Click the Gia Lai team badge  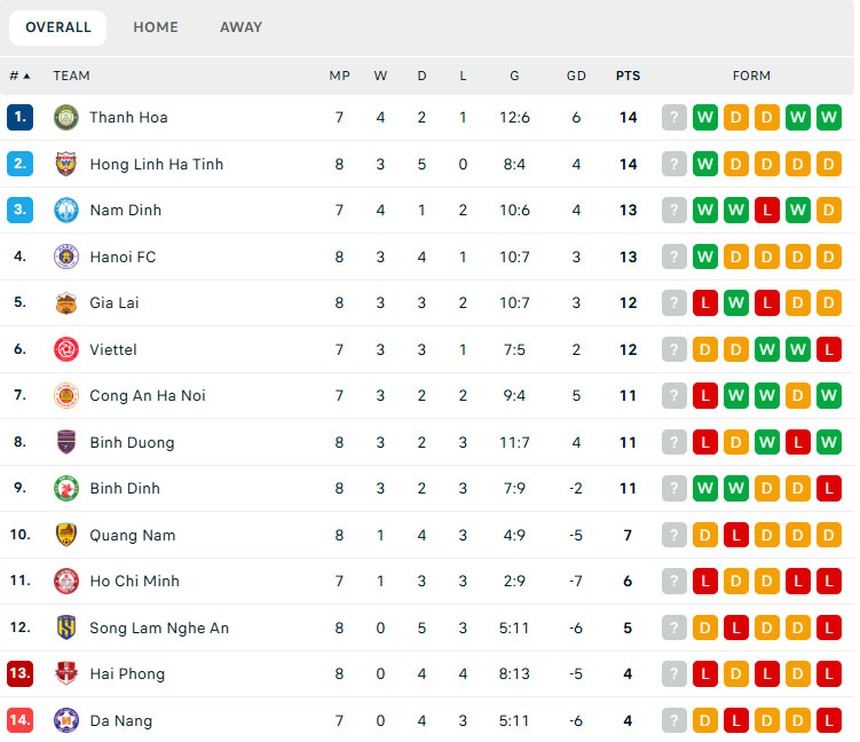pyautogui.click(x=65, y=303)
